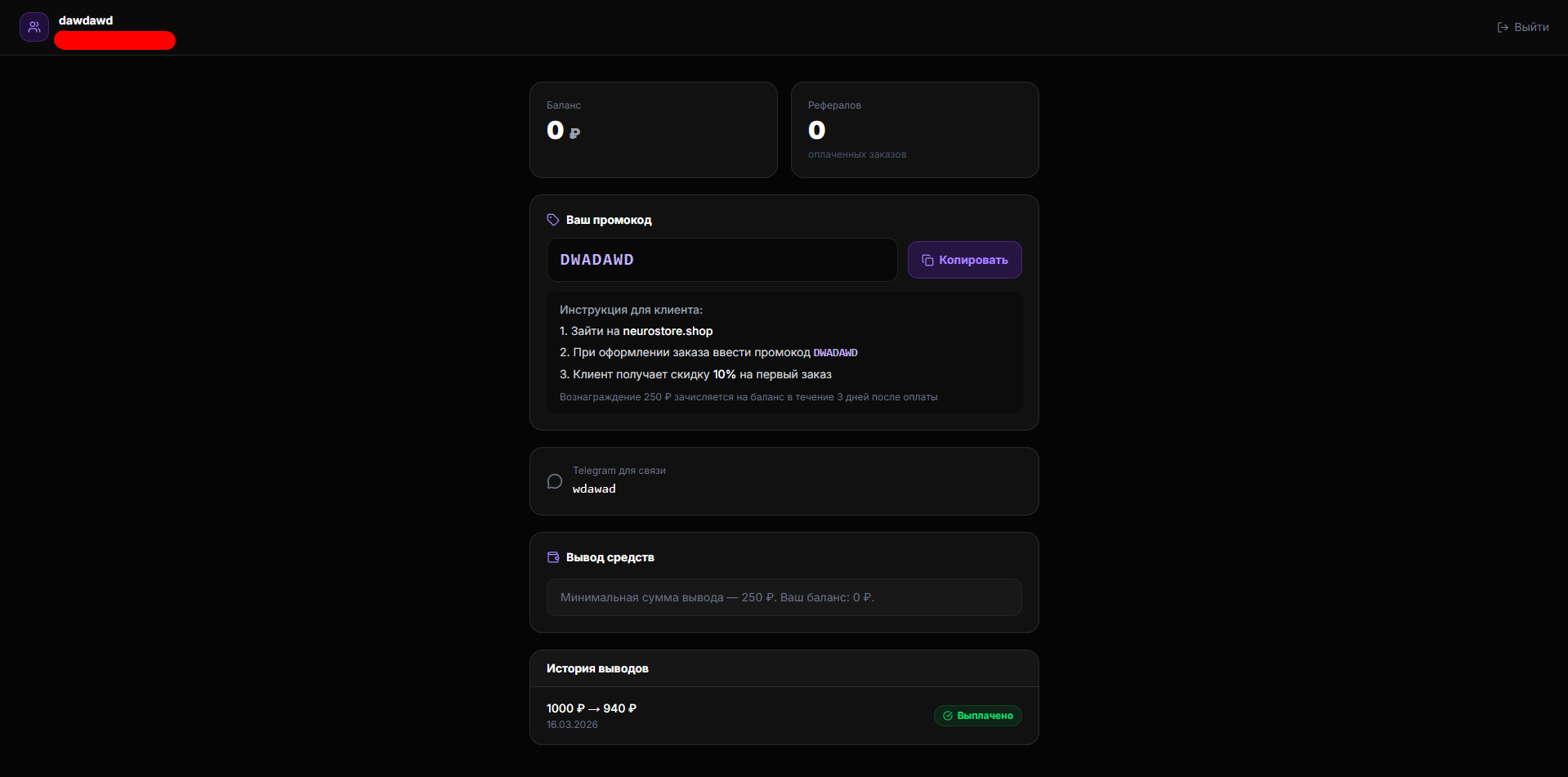Viewport: 1568px width, 777px height.
Task: Click the minimum withdrawal notice box
Action: (784, 597)
